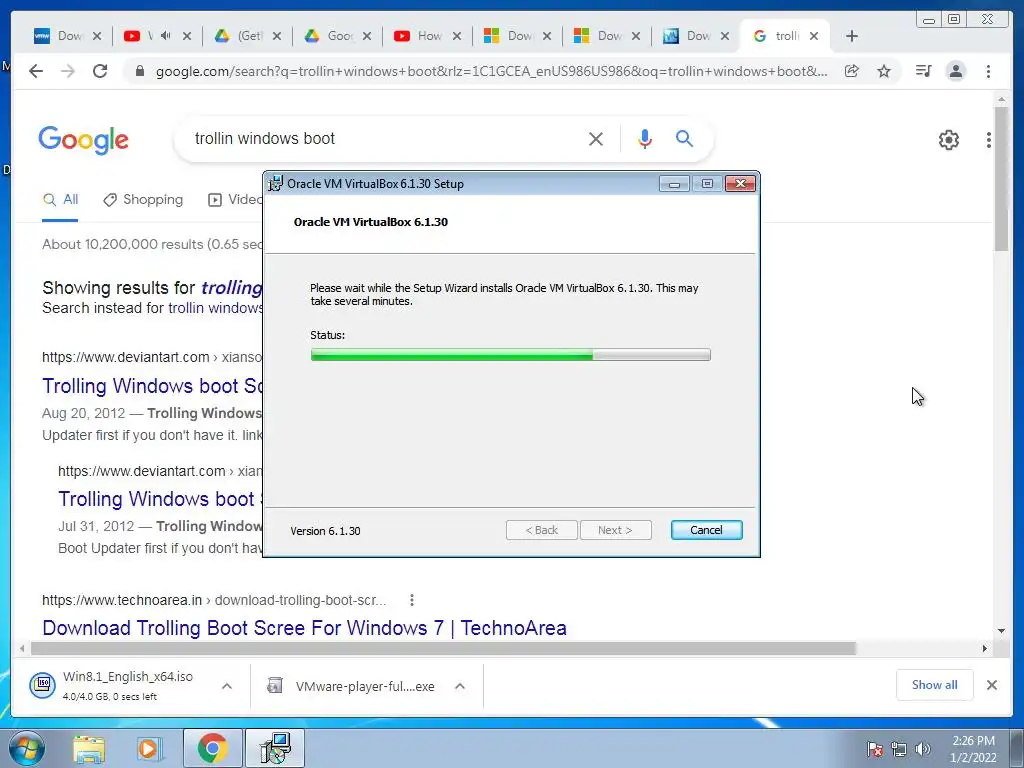Cancel the VirtualBox installation

(706, 530)
